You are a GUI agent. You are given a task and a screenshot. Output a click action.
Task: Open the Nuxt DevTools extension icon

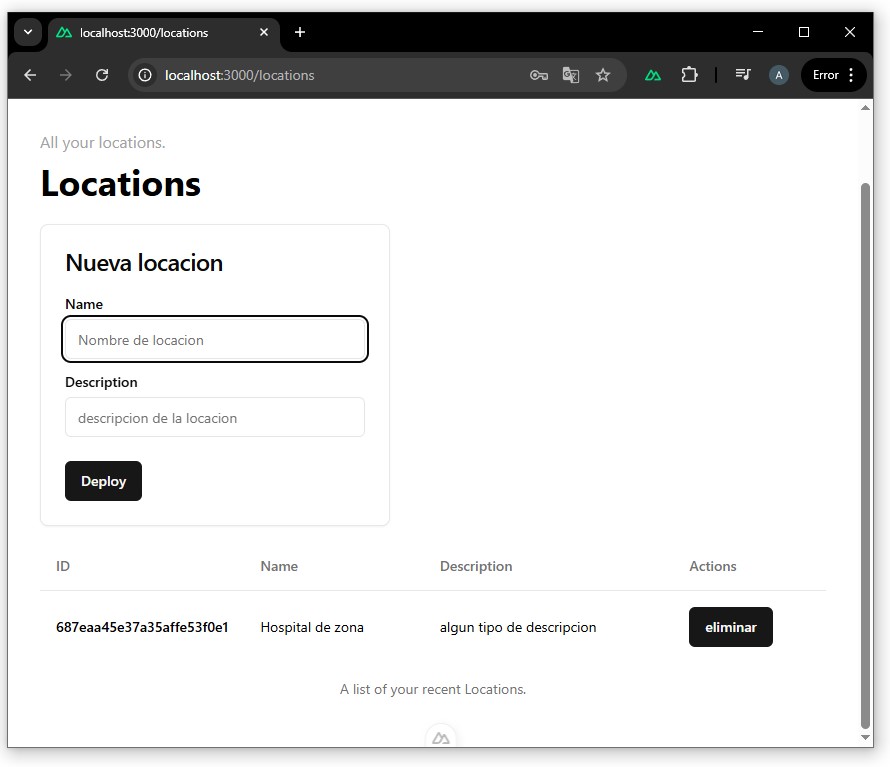pyautogui.click(x=653, y=75)
